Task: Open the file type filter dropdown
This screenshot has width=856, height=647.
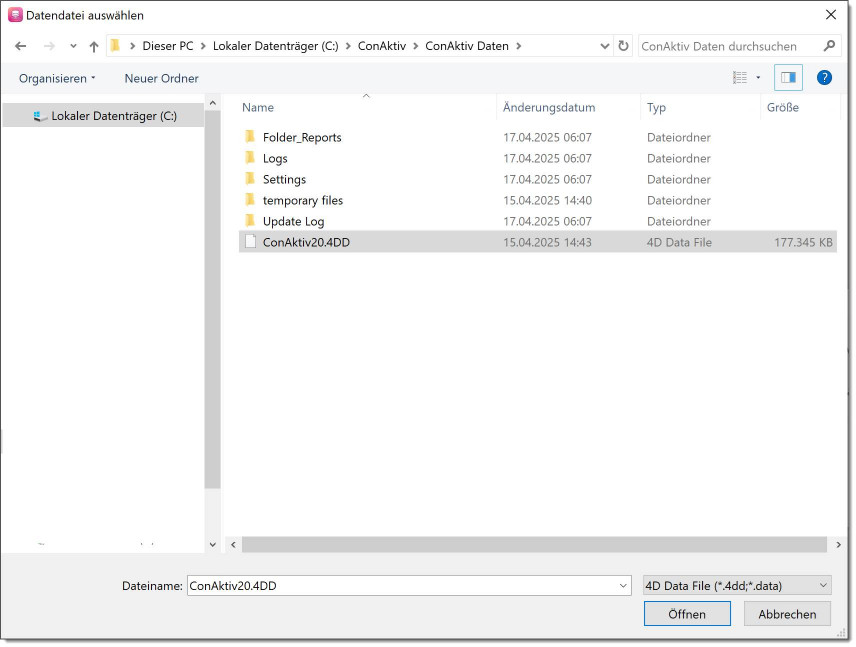Action: pos(736,586)
